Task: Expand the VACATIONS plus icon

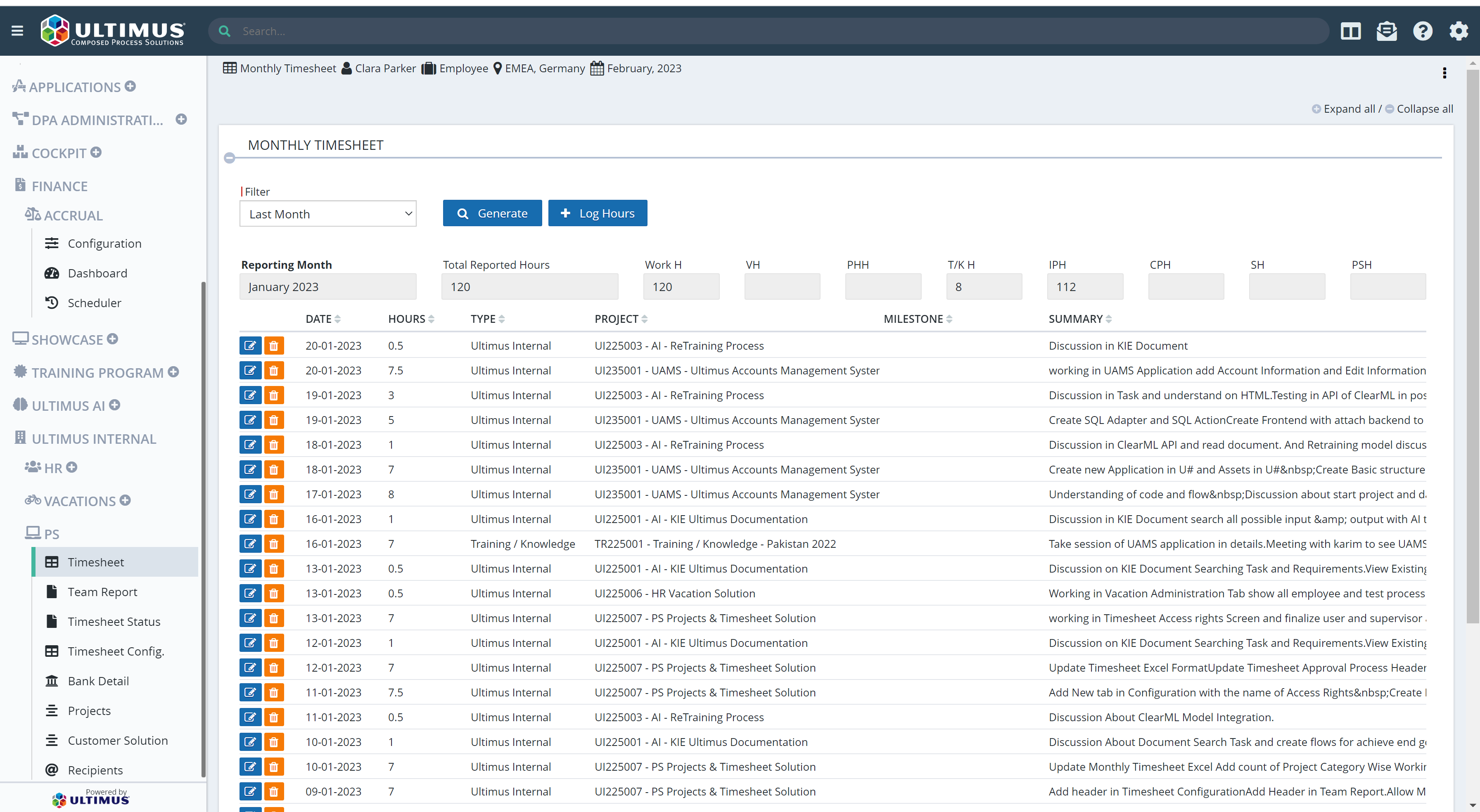Action: pyautogui.click(x=125, y=500)
